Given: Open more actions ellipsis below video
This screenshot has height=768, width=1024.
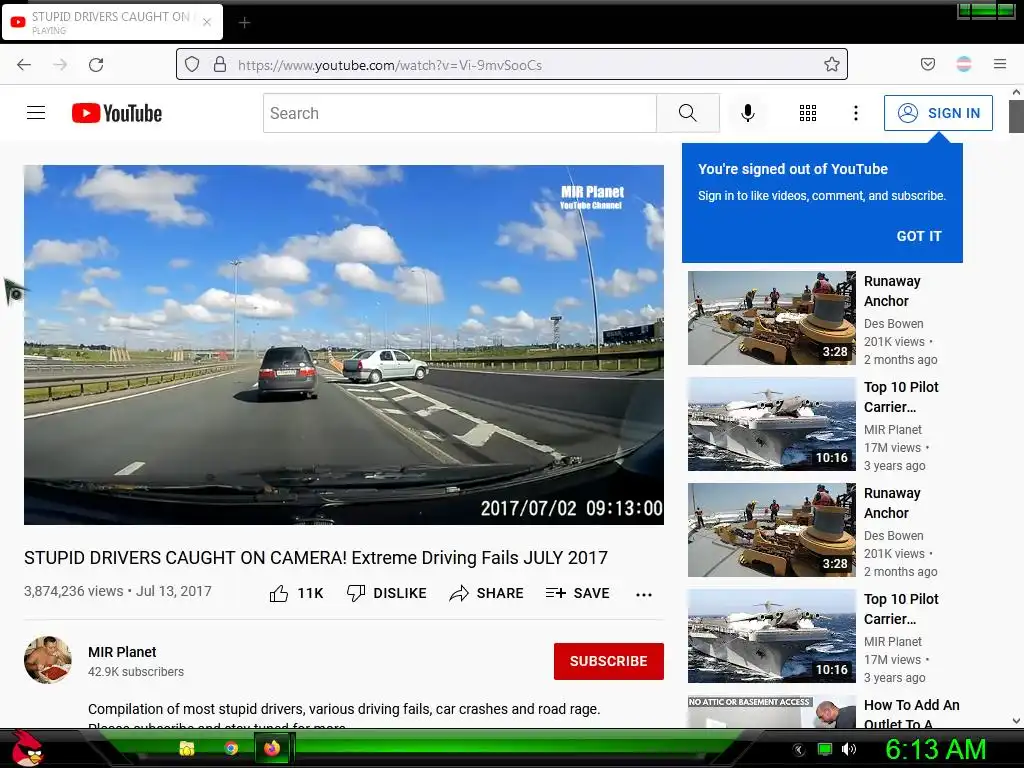Looking at the screenshot, I should pyautogui.click(x=644, y=594).
